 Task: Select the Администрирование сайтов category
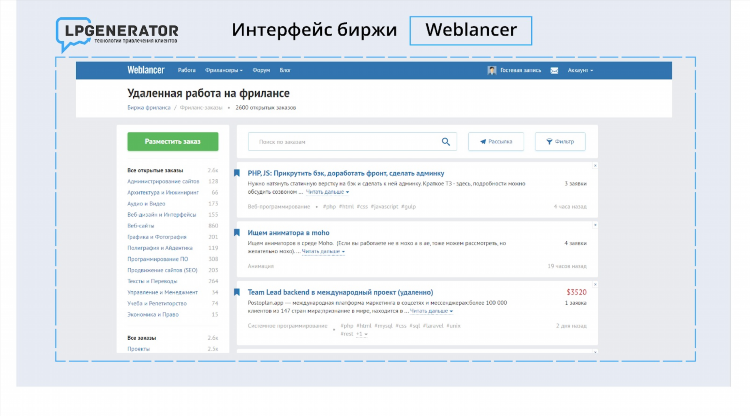pos(163,182)
